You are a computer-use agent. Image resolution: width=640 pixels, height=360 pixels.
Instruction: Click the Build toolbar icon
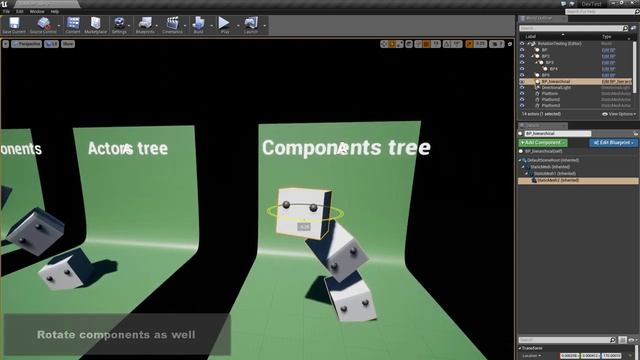[198, 25]
